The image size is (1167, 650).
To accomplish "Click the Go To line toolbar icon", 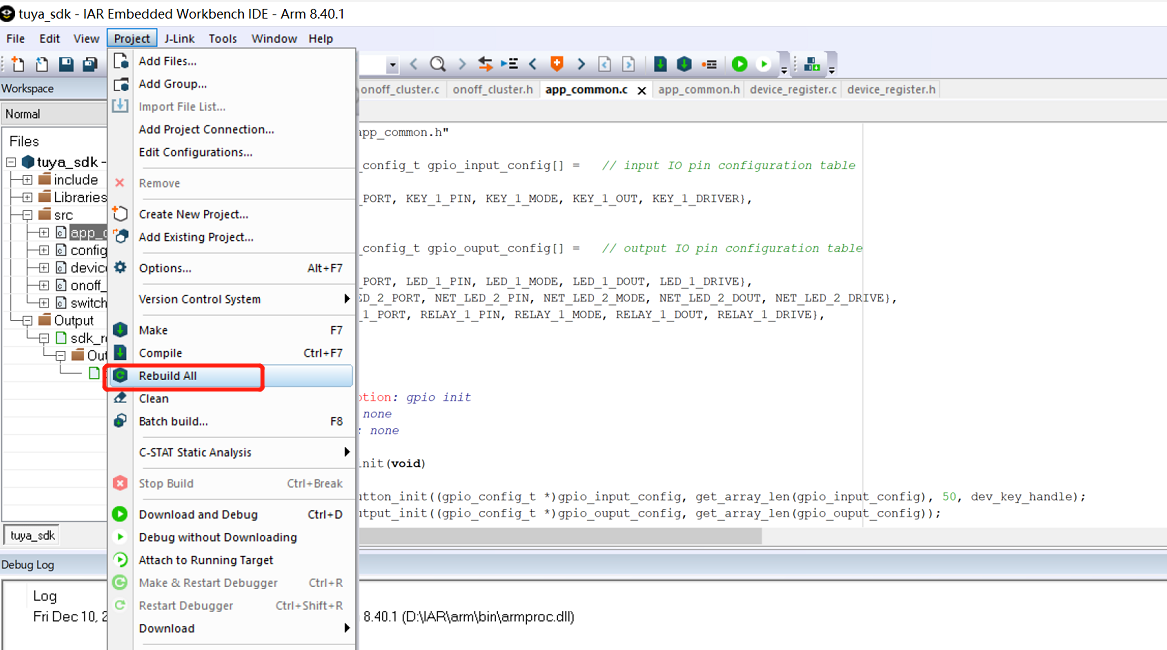I will tap(509, 64).
